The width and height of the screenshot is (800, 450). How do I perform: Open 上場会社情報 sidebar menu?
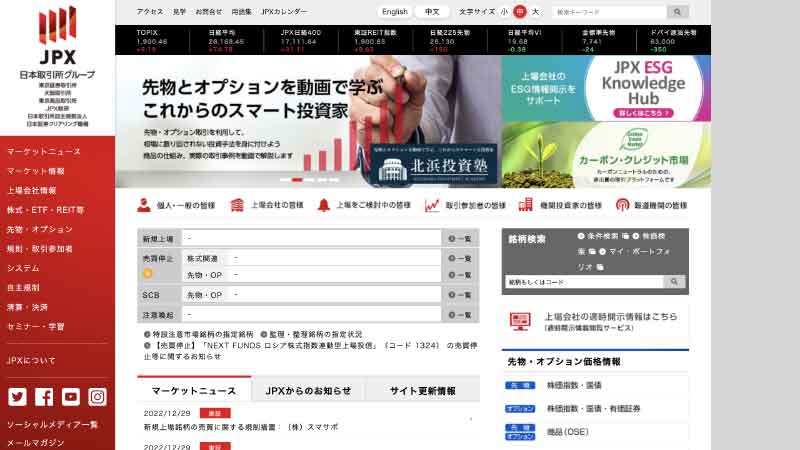[32, 190]
